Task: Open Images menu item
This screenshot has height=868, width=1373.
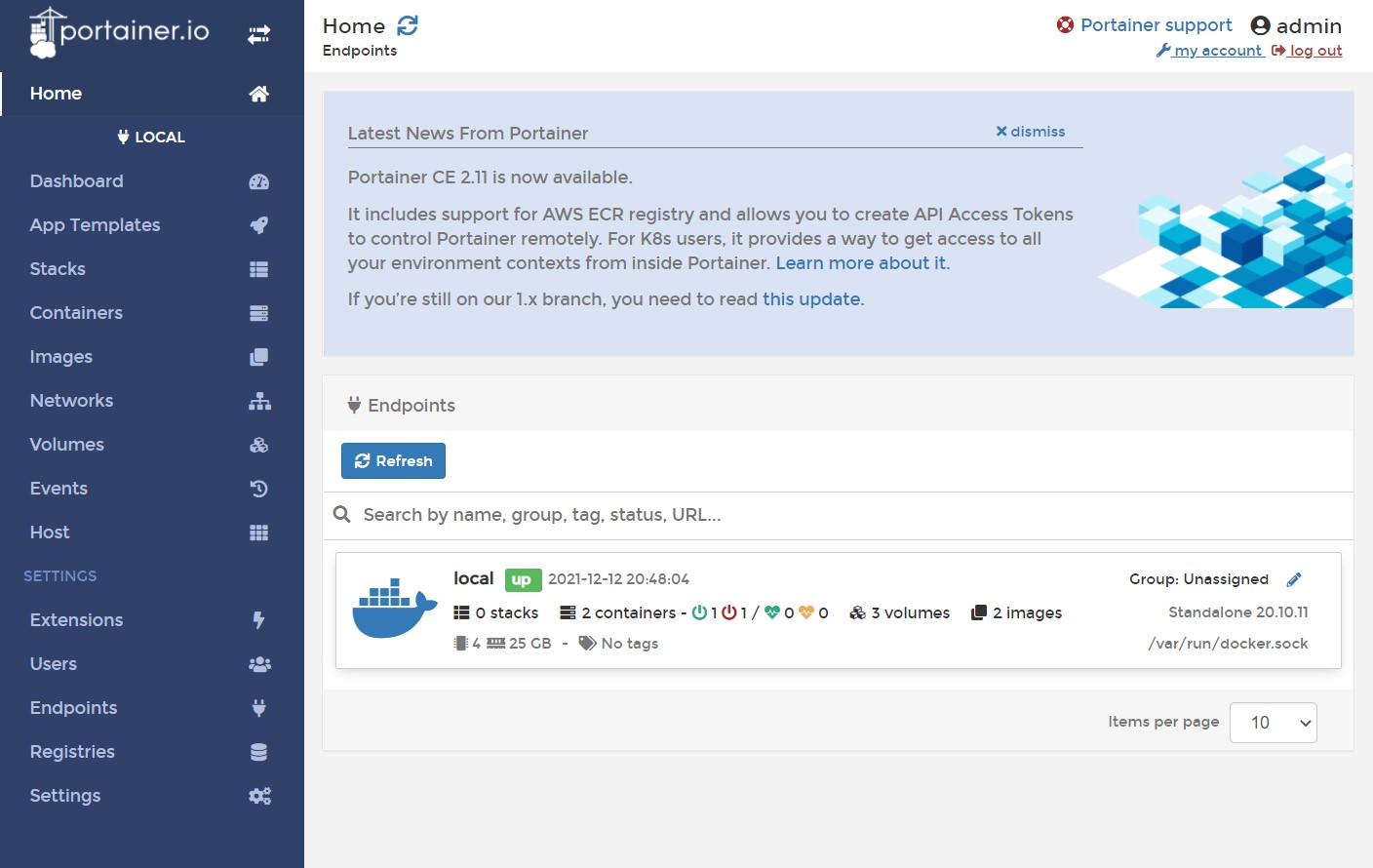Action: (x=152, y=357)
